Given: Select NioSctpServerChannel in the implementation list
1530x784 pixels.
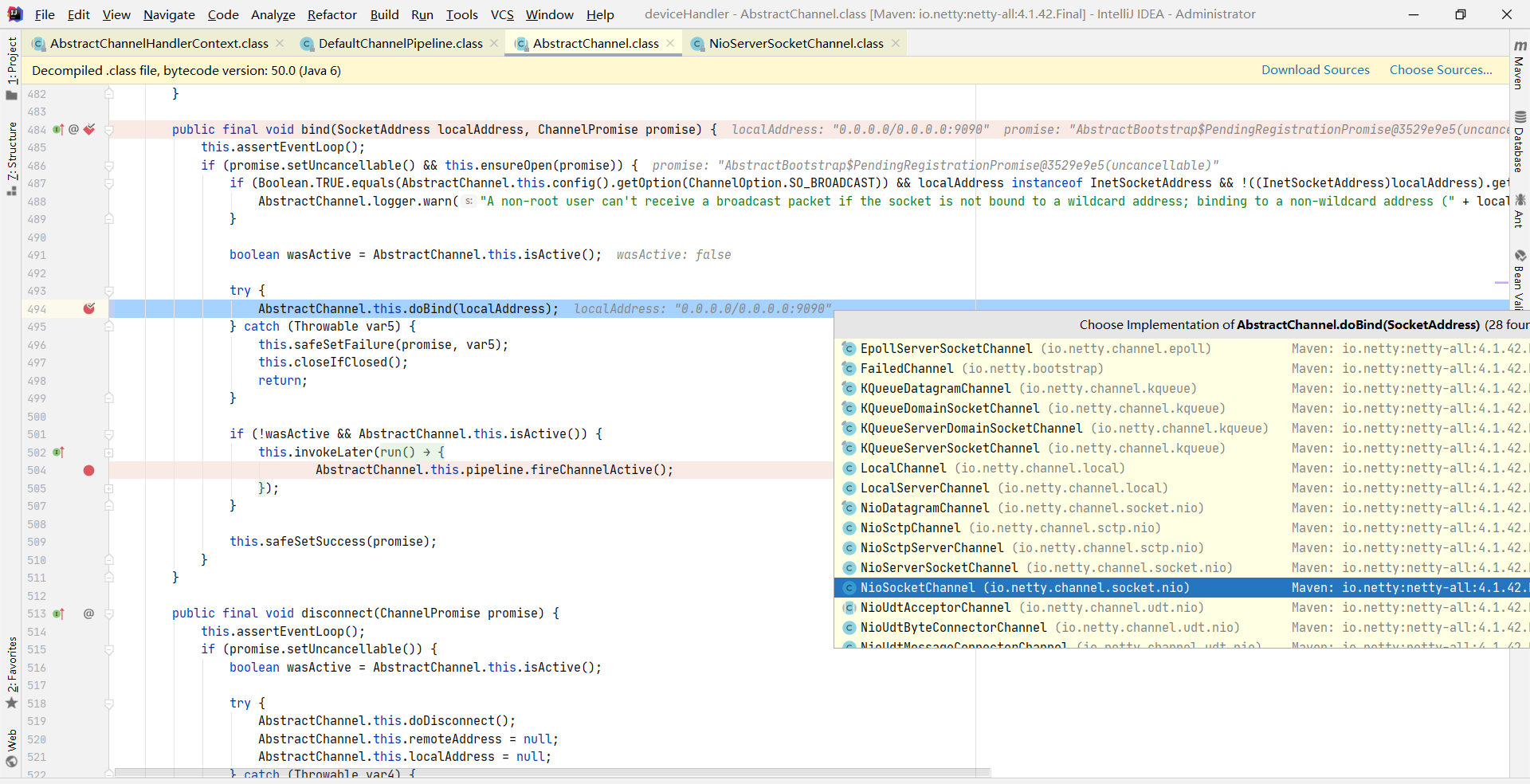Looking at the screenshot, I should click(x=1182, y=547).
